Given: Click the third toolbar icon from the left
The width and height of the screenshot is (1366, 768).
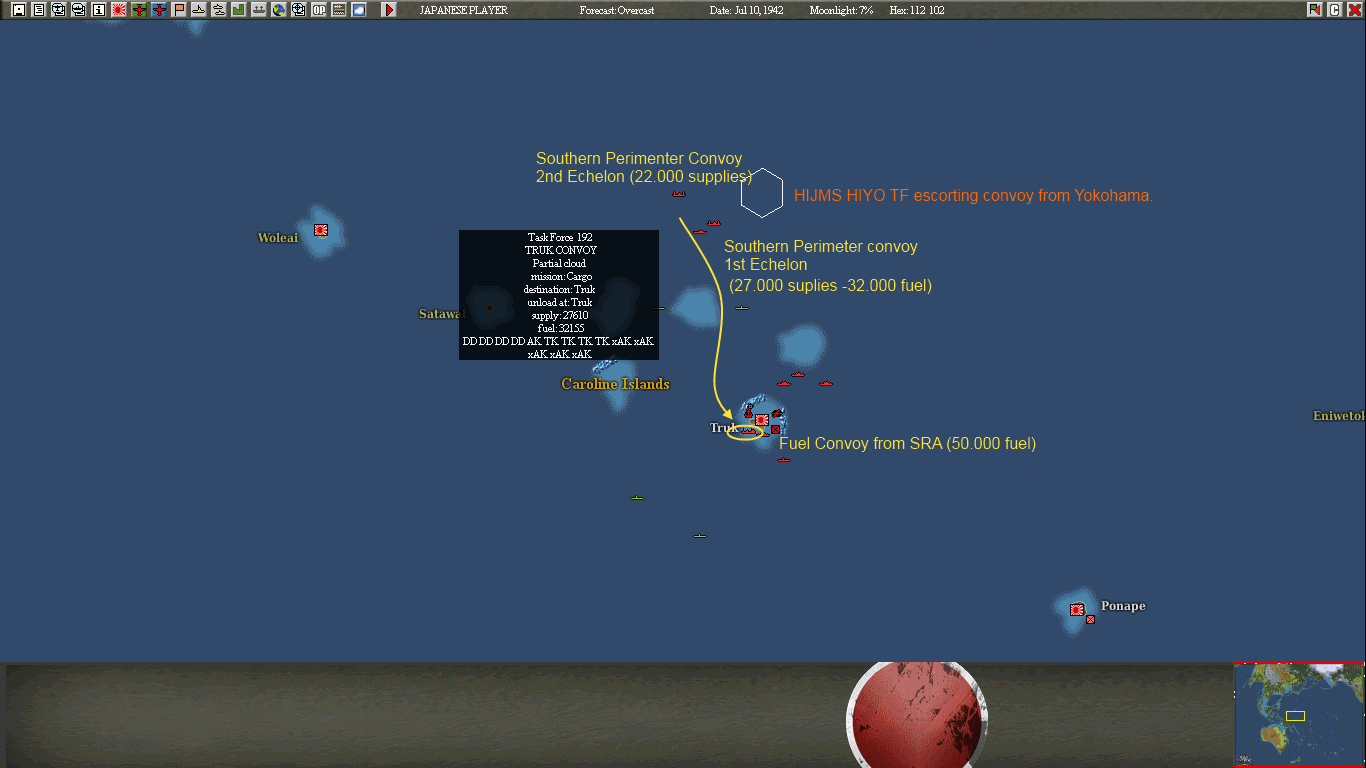Looking at the screenshot, I should [x=58, y=10].
